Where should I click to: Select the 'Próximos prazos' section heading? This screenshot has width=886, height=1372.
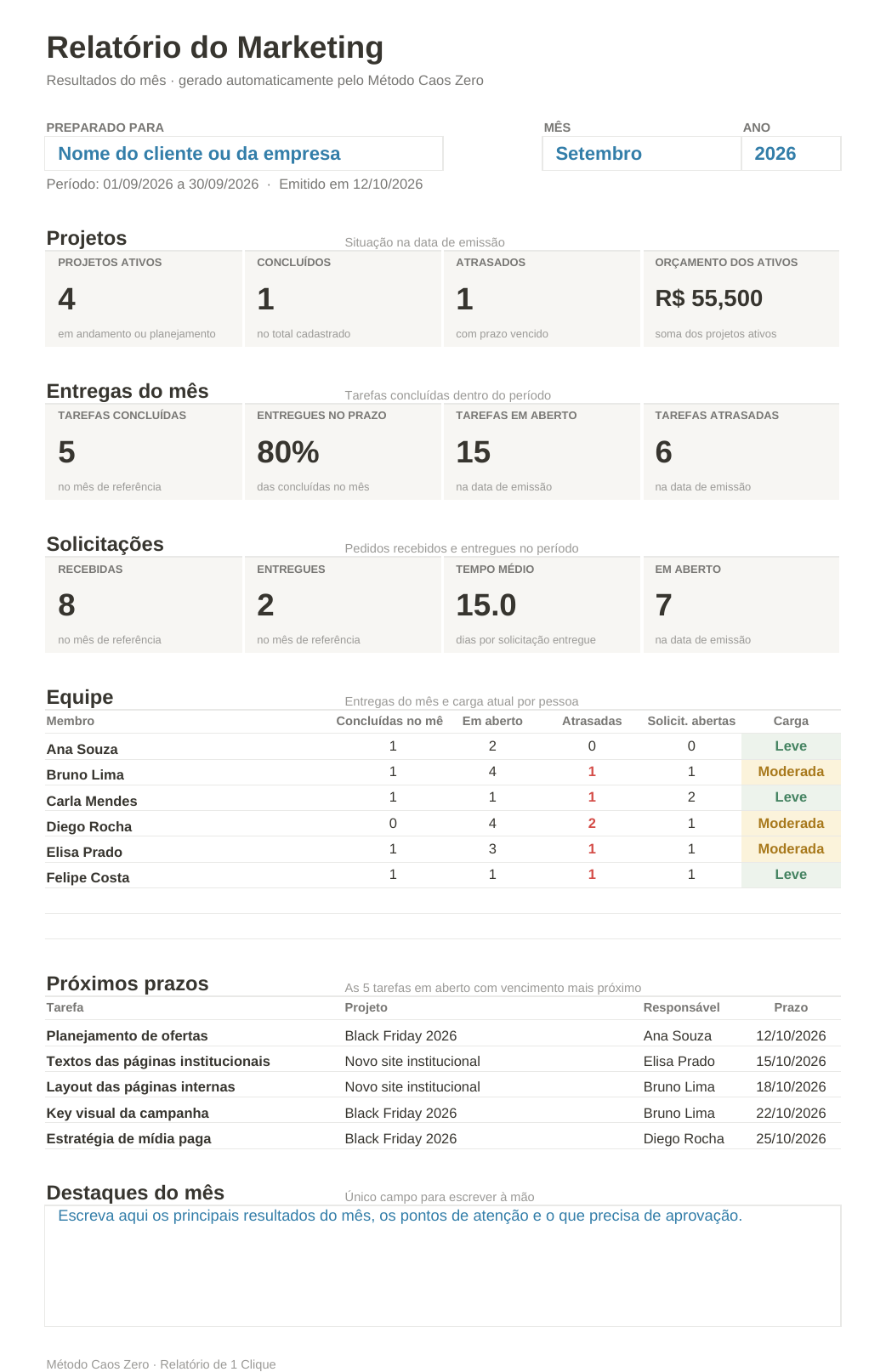click(x=128, y=984)
